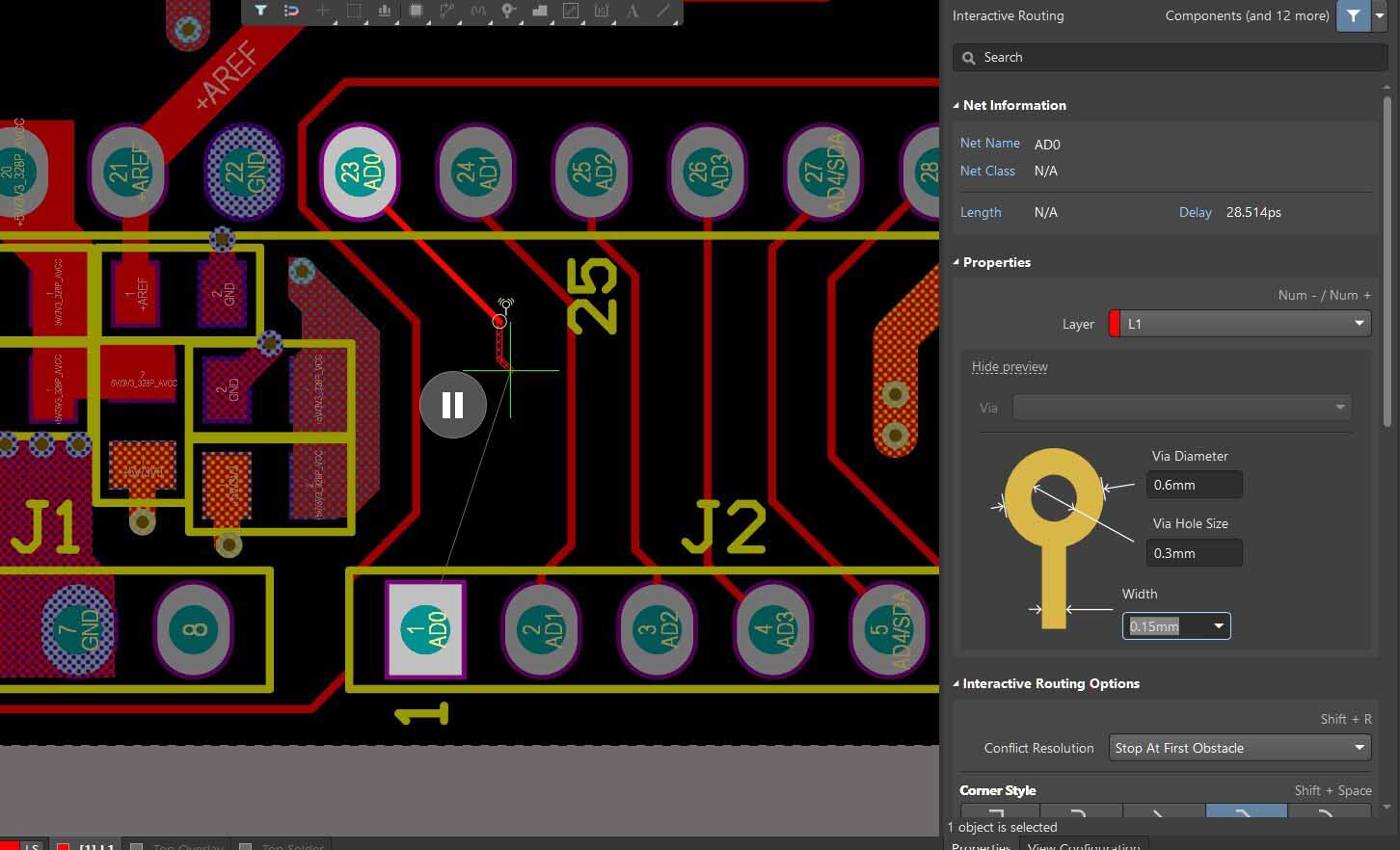Click the place component chip icon

(416, 11)
